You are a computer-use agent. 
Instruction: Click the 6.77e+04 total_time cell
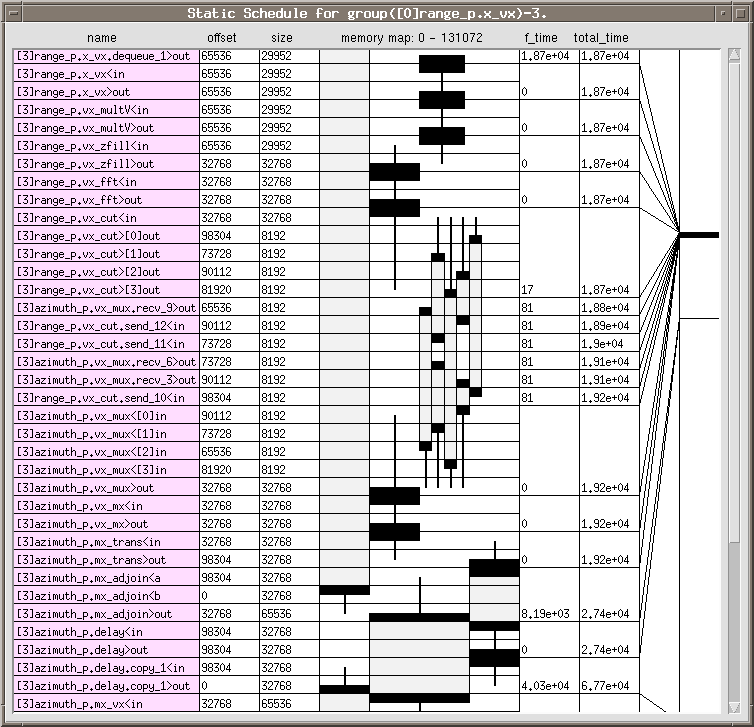pyautogui.click(x=606, y=686)
